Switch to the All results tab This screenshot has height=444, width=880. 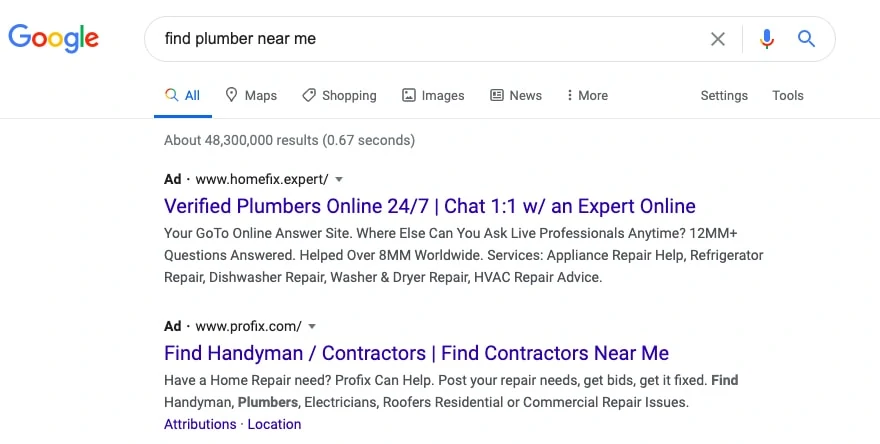click(183, 95)
